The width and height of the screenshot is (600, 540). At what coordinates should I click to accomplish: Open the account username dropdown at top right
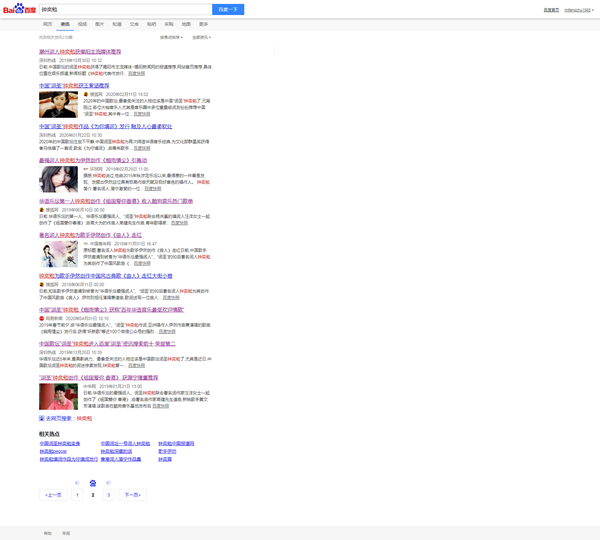click(x=579, y=10)
